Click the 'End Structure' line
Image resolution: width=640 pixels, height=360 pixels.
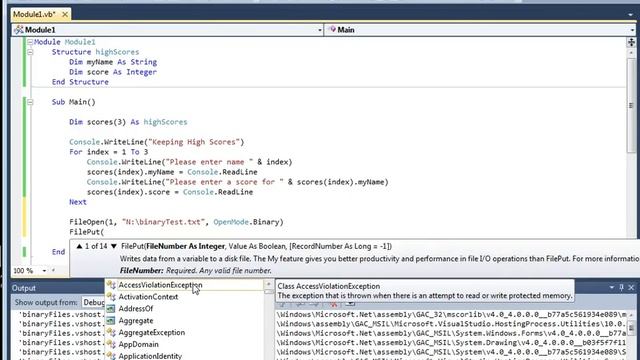coord(80,82)
